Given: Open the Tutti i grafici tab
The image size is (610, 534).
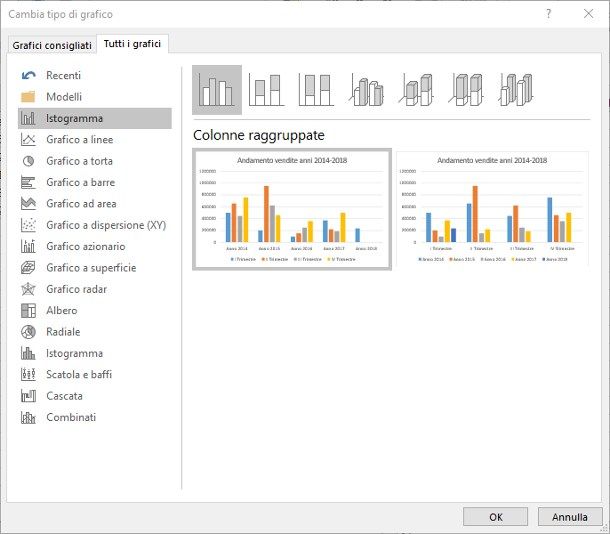Looking at the screenshot, I should [x=132, y=44].
